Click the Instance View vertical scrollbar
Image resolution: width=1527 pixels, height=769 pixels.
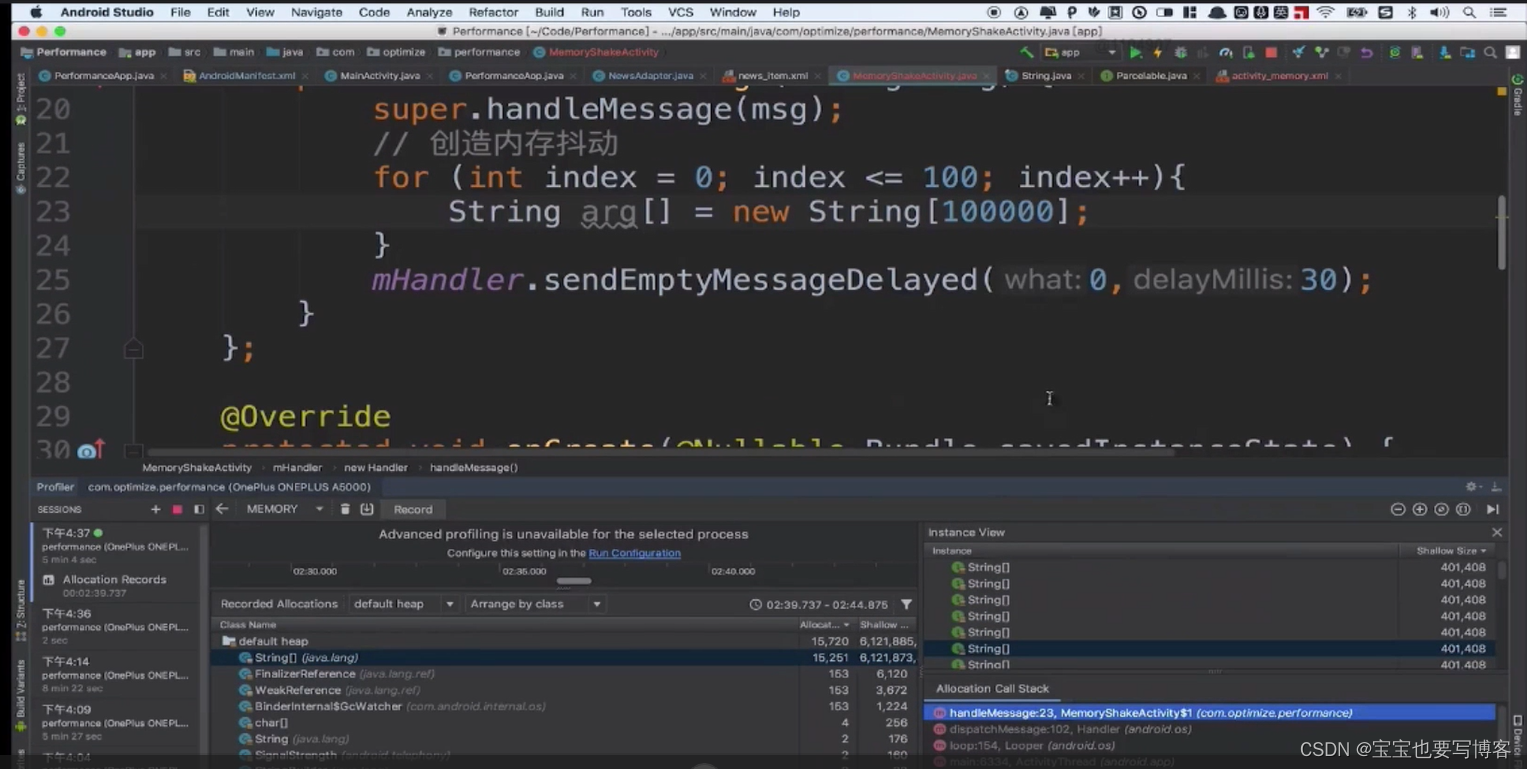pyautogui.click(x=1501, y=570)
